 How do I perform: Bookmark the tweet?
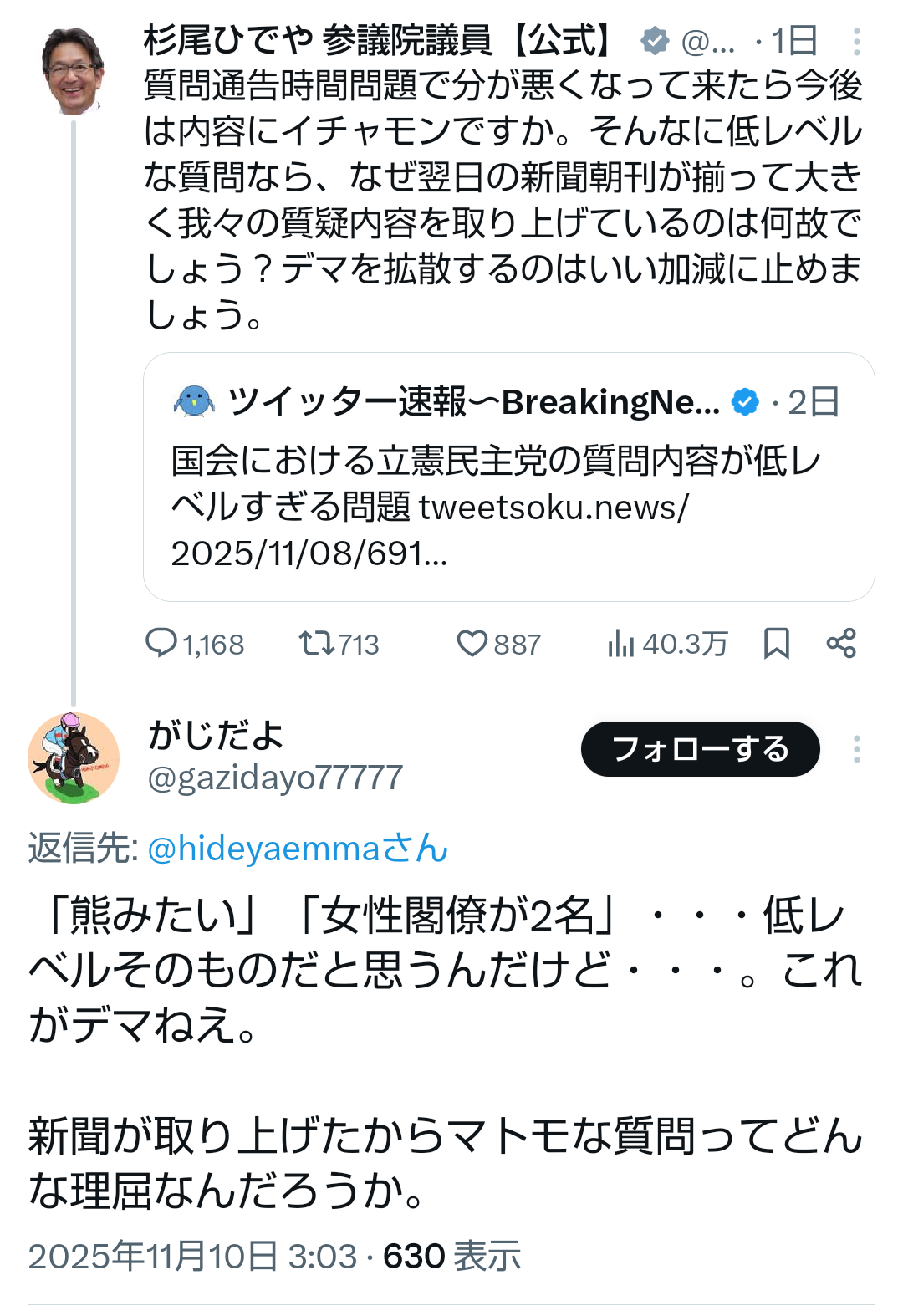[x=777, y=643]
